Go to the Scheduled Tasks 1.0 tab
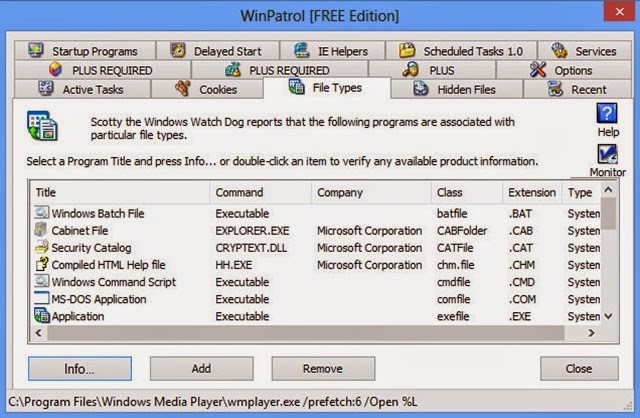640x418 pixels. [x=461, y=51]
